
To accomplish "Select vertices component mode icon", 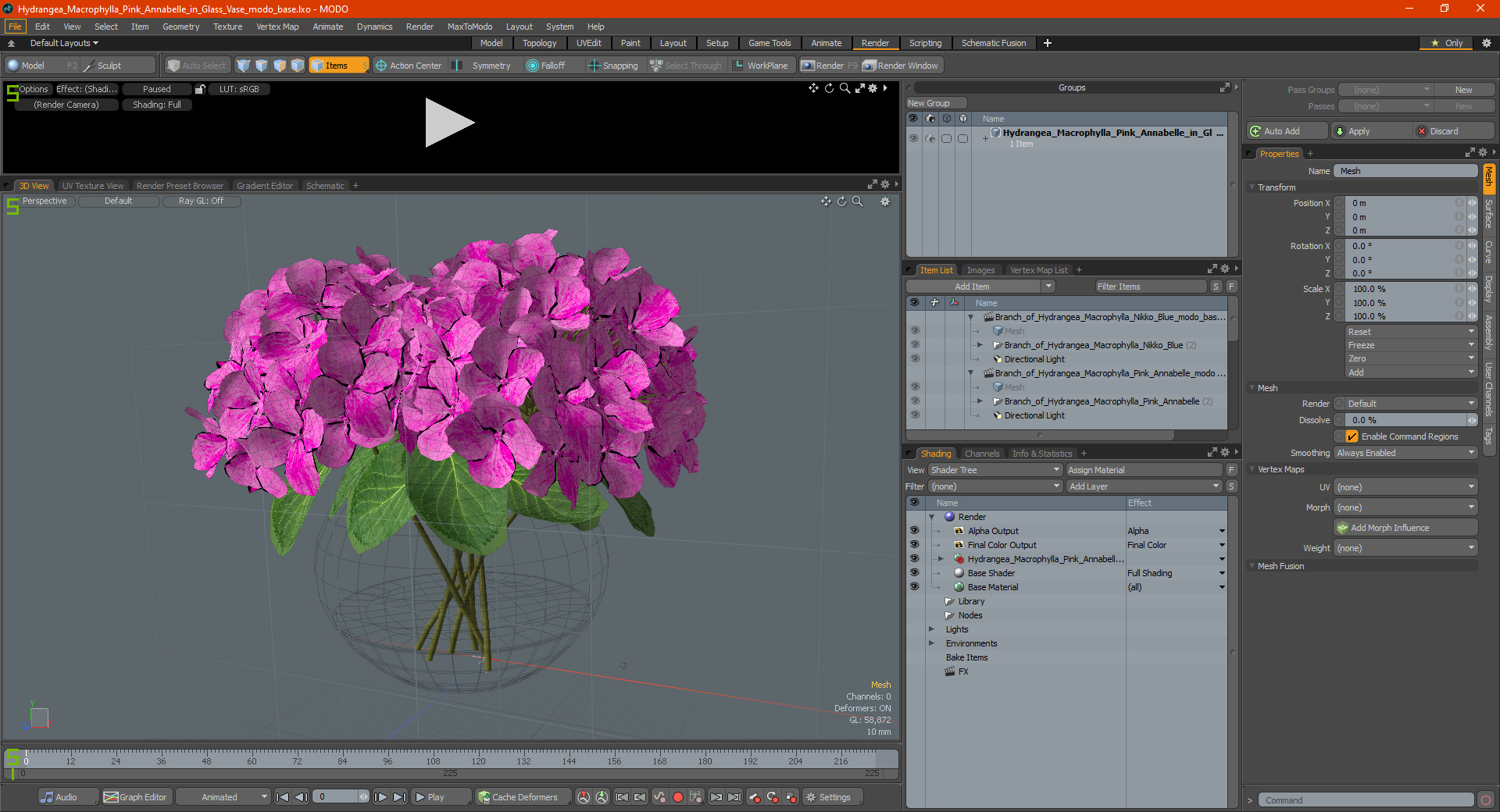I will click(x=244, y=66).
